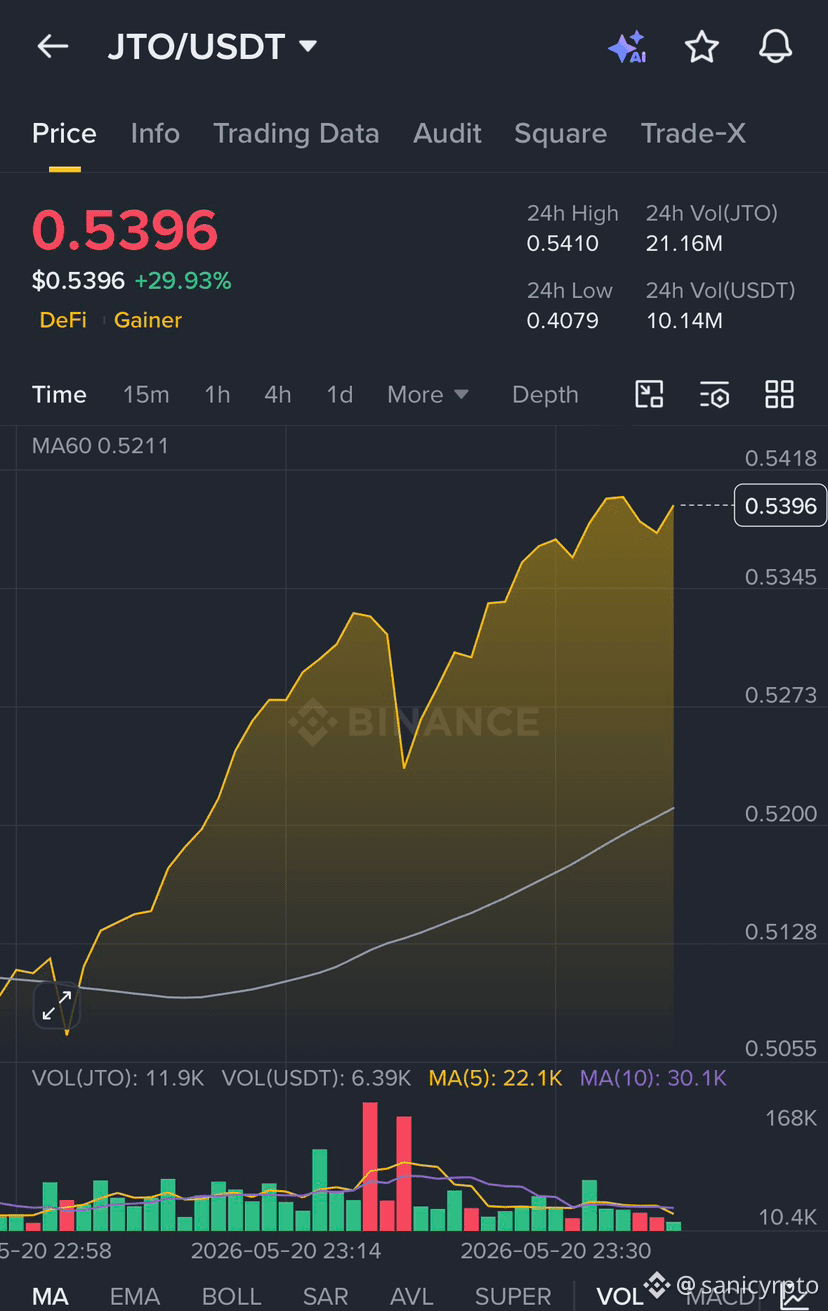828x1311 pixels.
Task: Tap the +29.93% change value
Action: 183,281
